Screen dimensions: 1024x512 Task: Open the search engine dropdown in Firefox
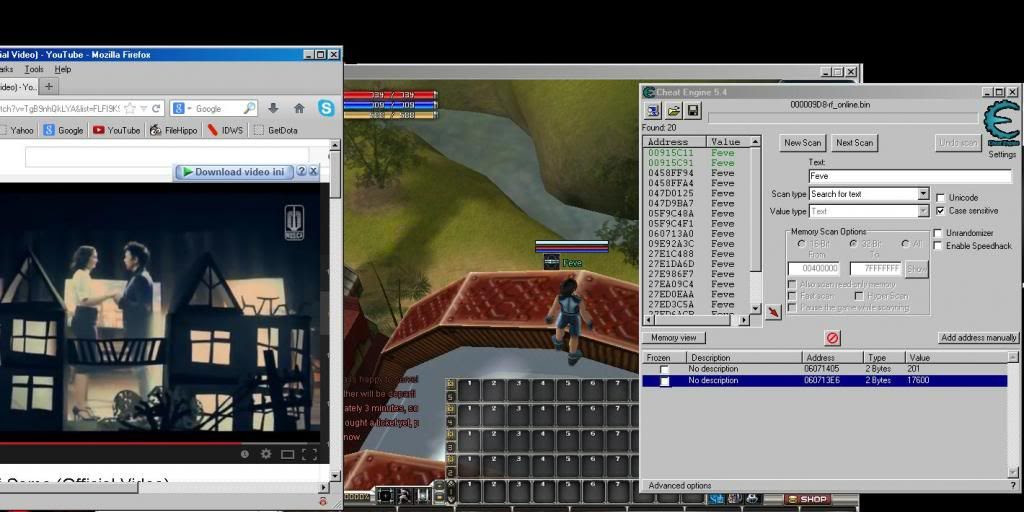click(189, 108)
